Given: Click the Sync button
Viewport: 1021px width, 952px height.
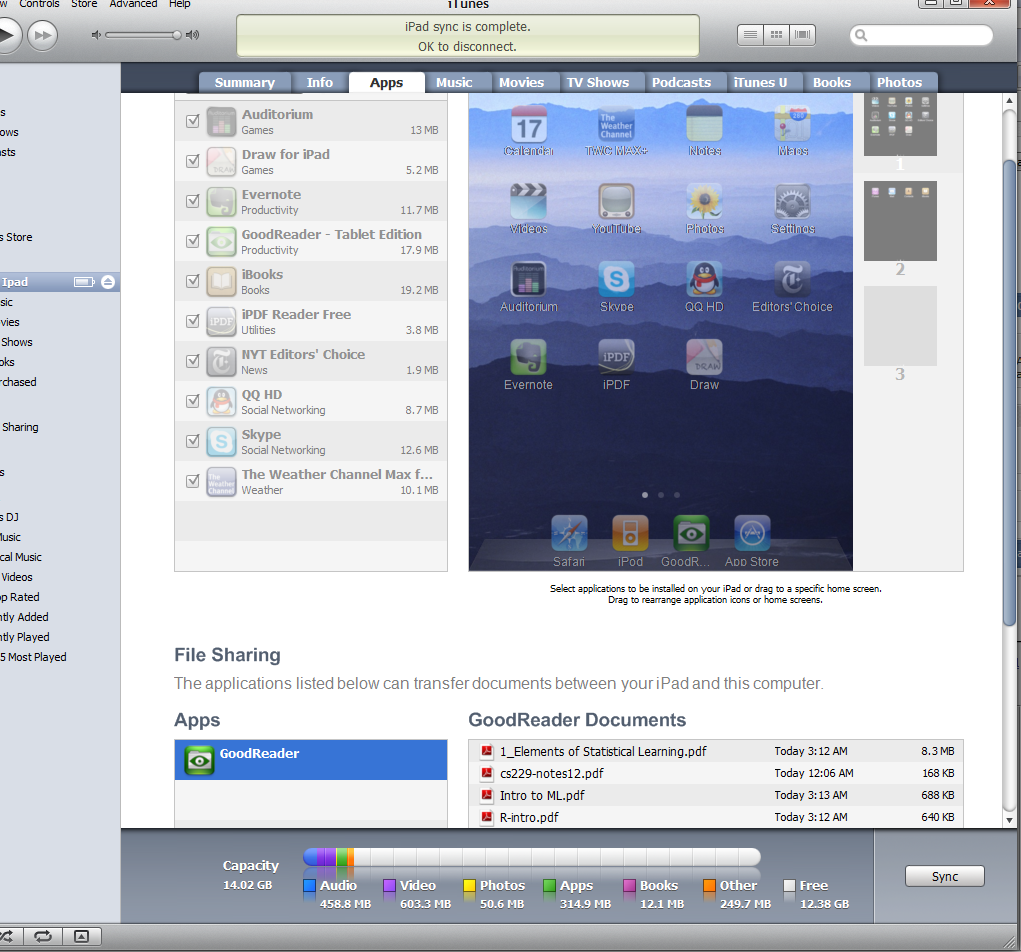Looking at the screenshot, I should pyautogui.click(x=944, y=876).
